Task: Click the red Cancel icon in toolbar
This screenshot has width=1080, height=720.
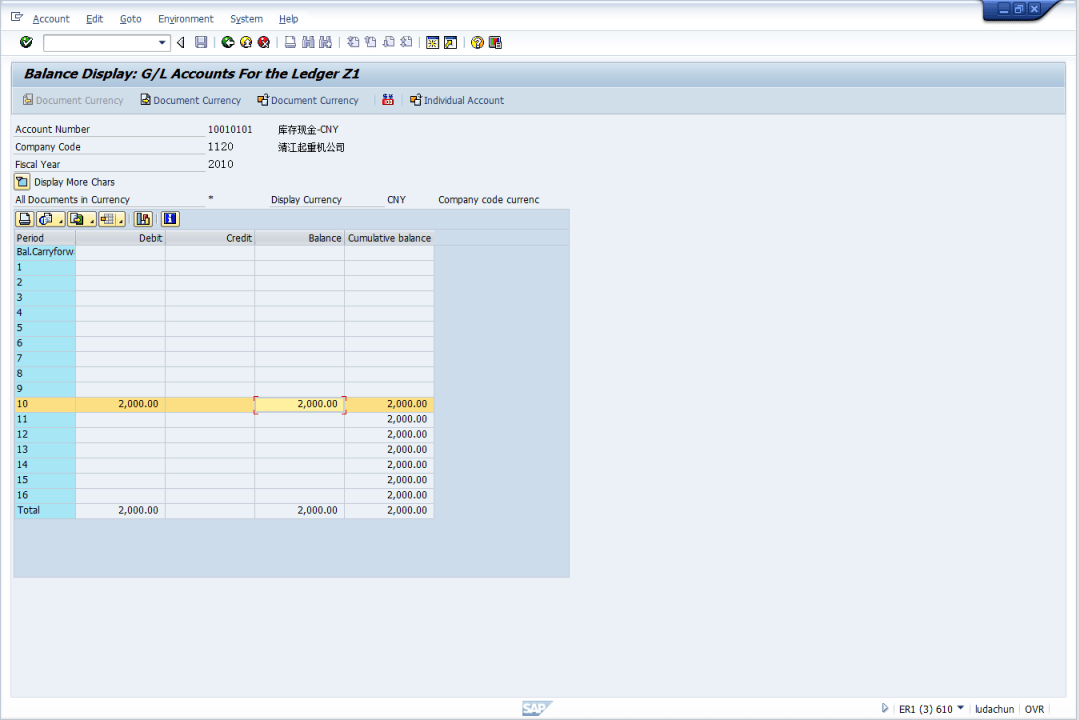Action: tap(264, 42)
